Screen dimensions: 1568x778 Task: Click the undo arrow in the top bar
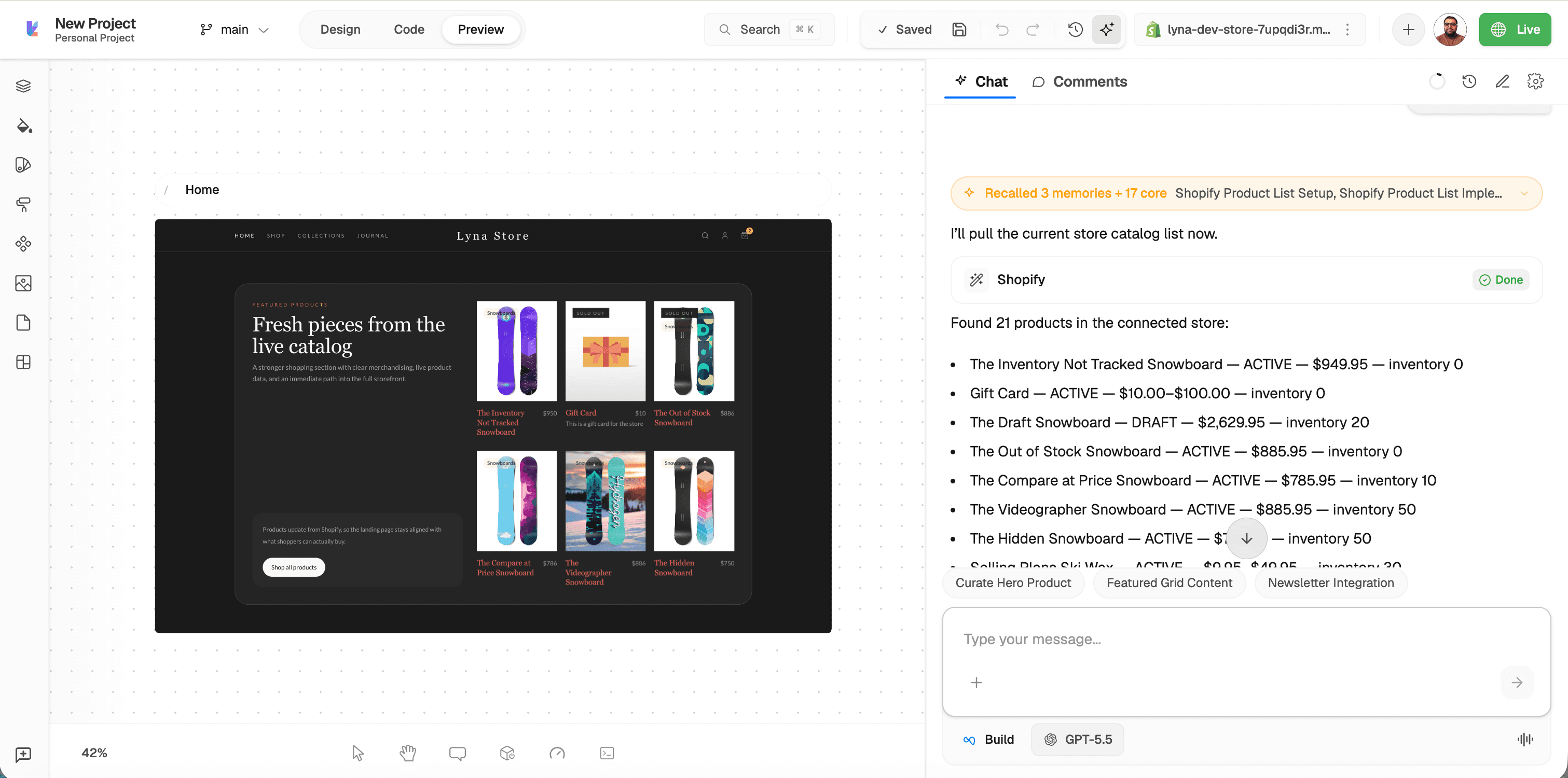point(1002,29)
